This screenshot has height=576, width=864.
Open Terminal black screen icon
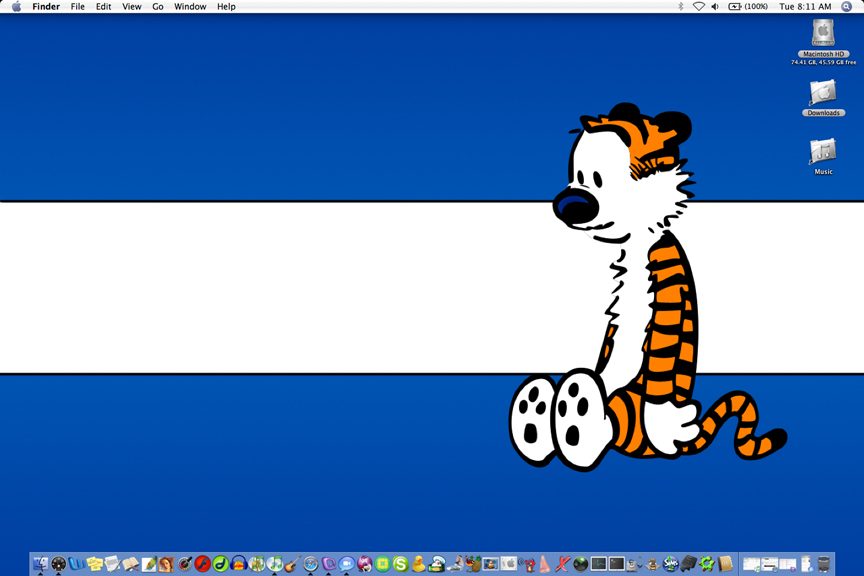point(617,564)
